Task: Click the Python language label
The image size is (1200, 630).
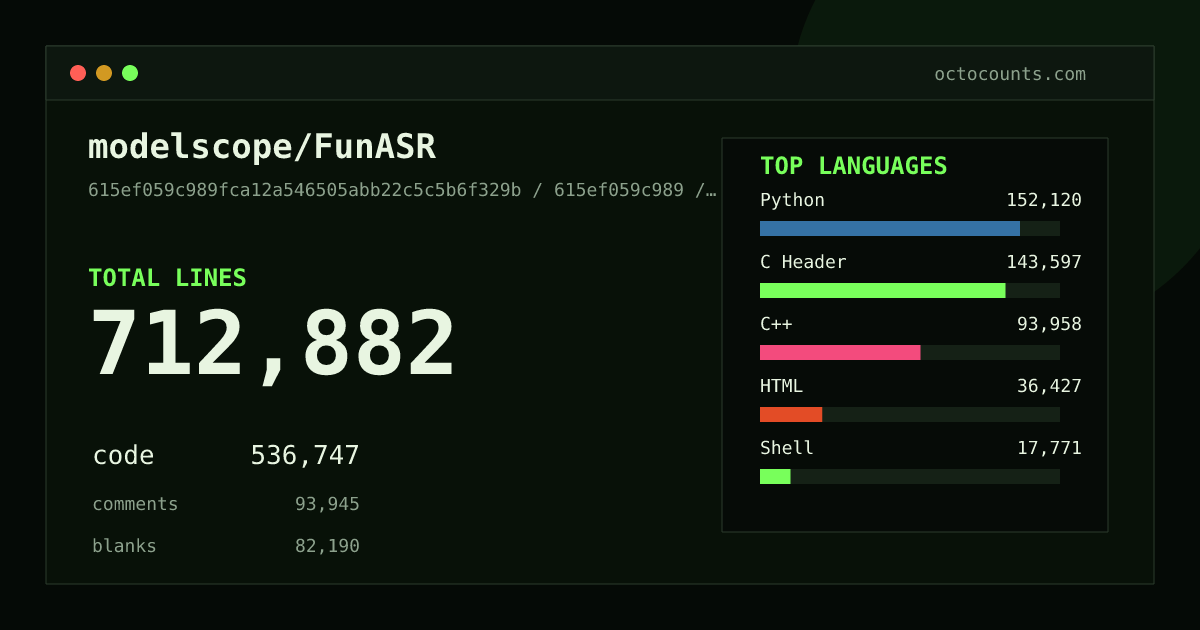Action: [x=792, y=200]
